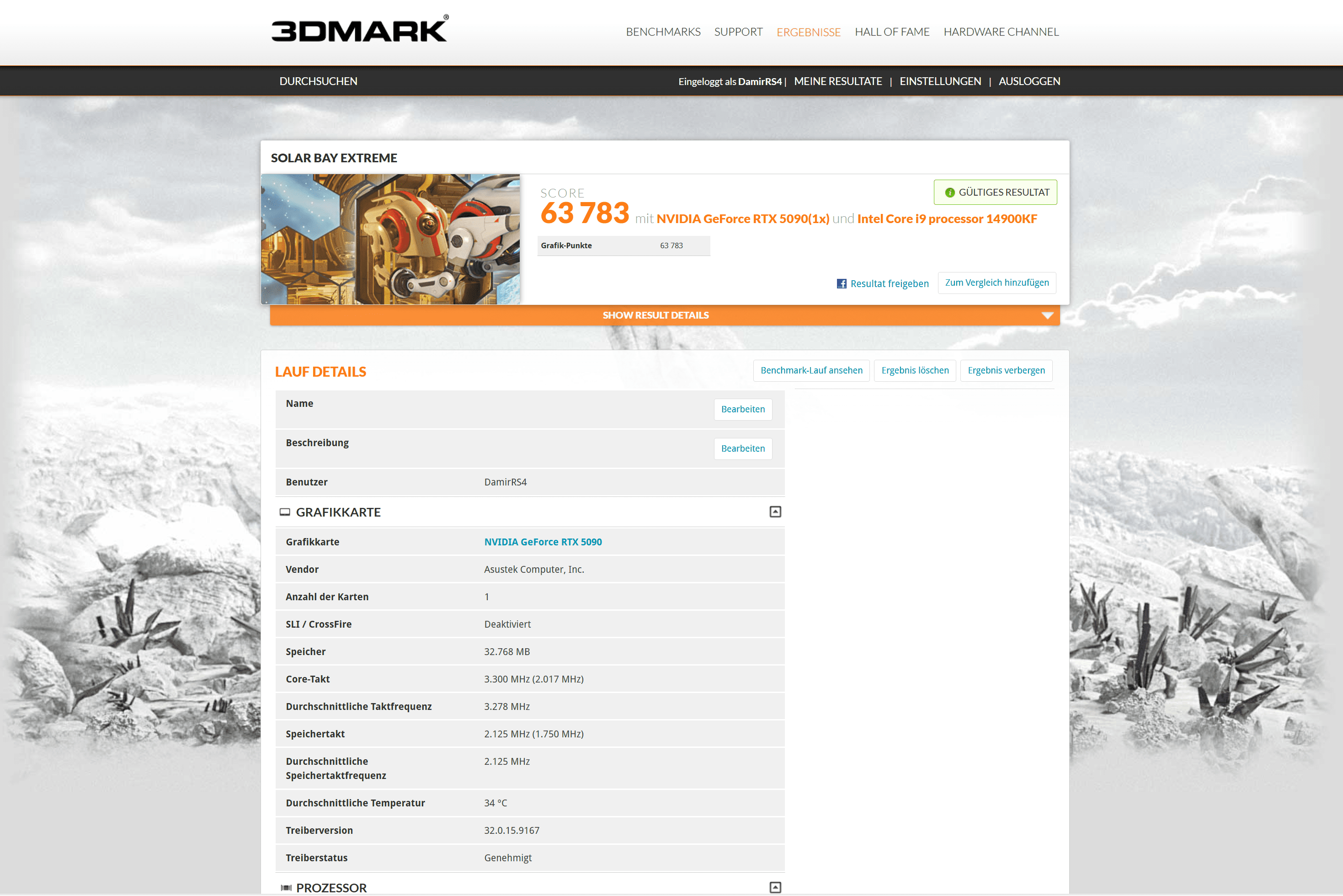Open the NVIDIA GeForce RTX 5090 link

[x=543, y=541]
